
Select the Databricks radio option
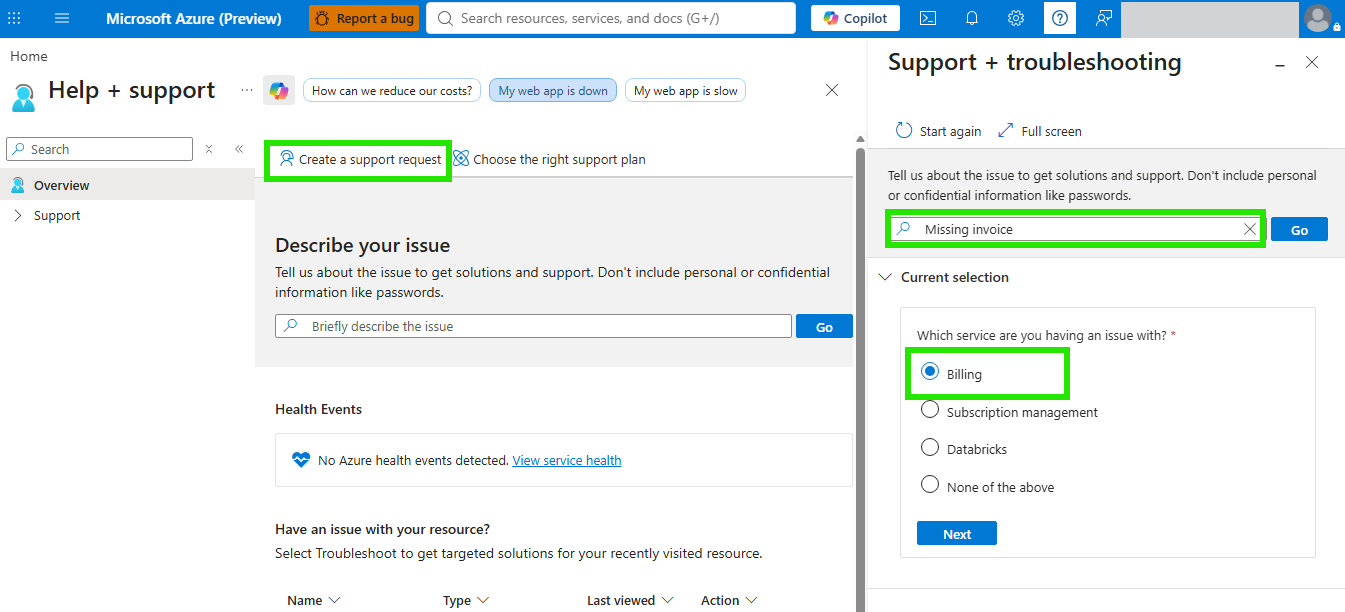coord(930,447)
